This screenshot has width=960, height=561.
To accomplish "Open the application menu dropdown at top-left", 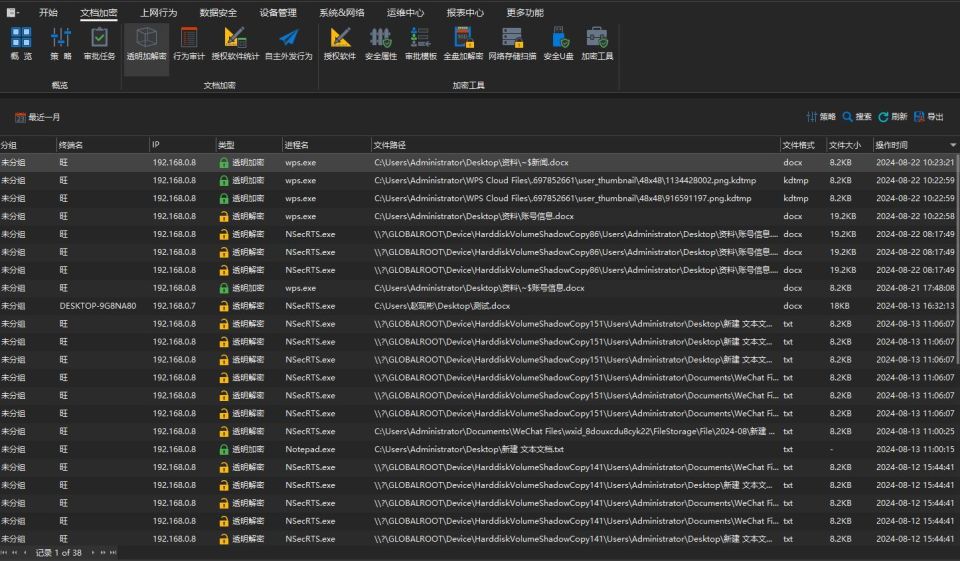I will (x=12, y=12).
